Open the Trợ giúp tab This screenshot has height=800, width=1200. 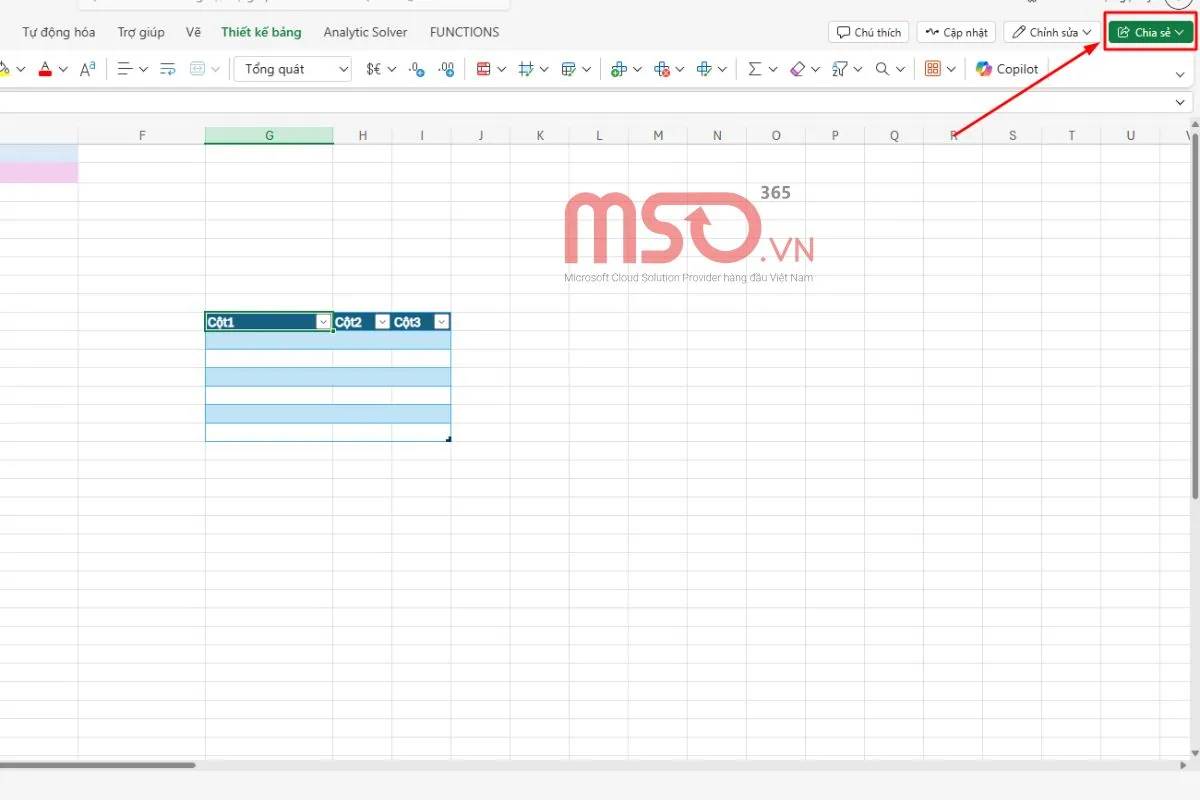tap(141, 32)
